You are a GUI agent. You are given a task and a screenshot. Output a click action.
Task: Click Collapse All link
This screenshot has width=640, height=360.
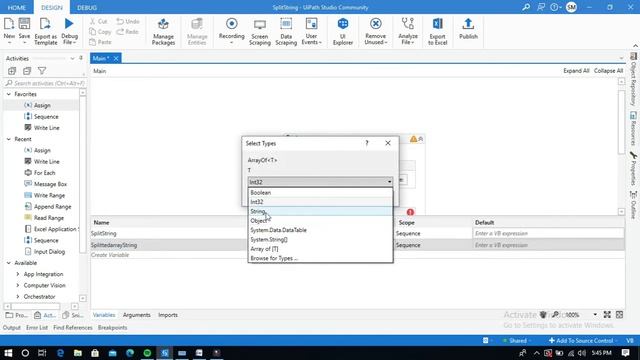coord(608,71)
